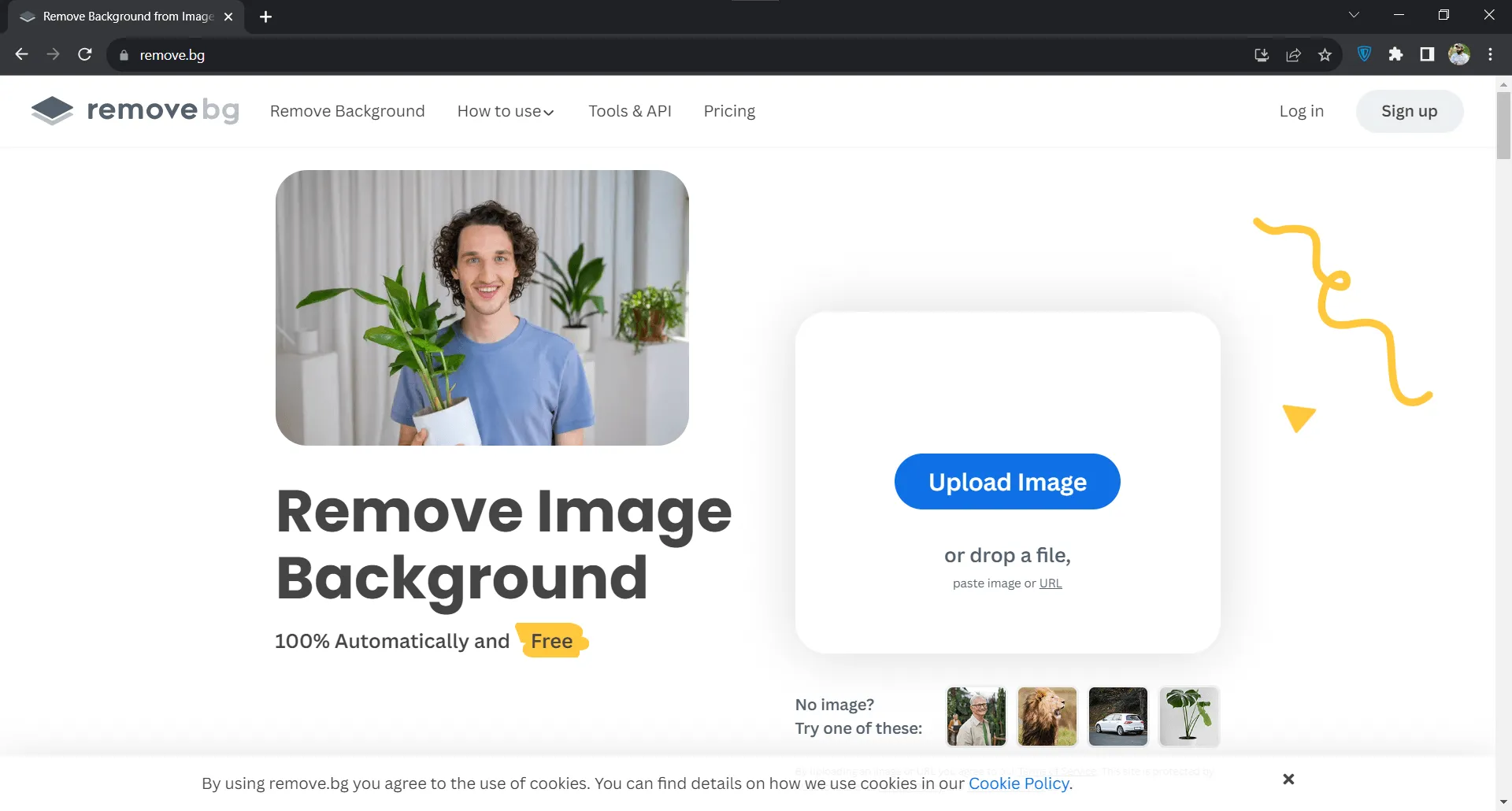
Task: Open the Tools & API menu item
Action: coord(630,111)
